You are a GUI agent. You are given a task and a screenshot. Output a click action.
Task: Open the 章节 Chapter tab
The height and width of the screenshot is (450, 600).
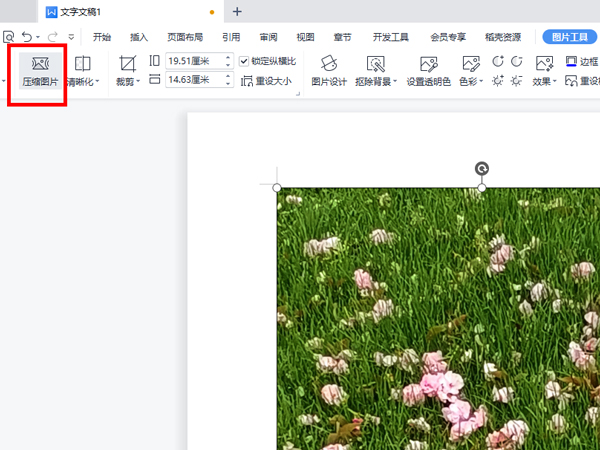(342, 37)
